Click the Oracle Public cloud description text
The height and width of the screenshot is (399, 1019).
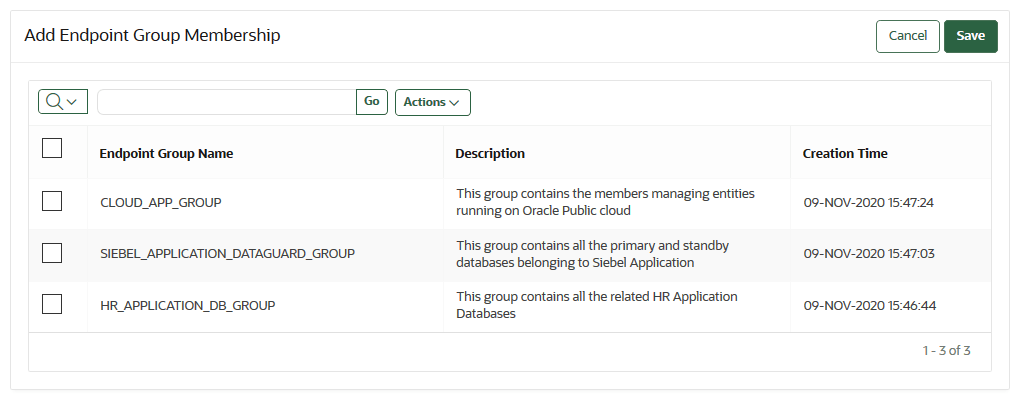click(x=605, y=202)
